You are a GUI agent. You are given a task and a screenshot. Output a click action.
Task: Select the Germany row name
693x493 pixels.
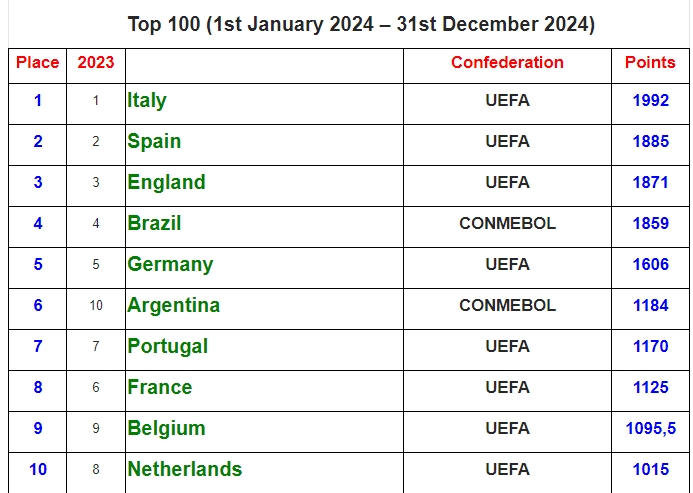pyautogui.click(x=170, y=265)
